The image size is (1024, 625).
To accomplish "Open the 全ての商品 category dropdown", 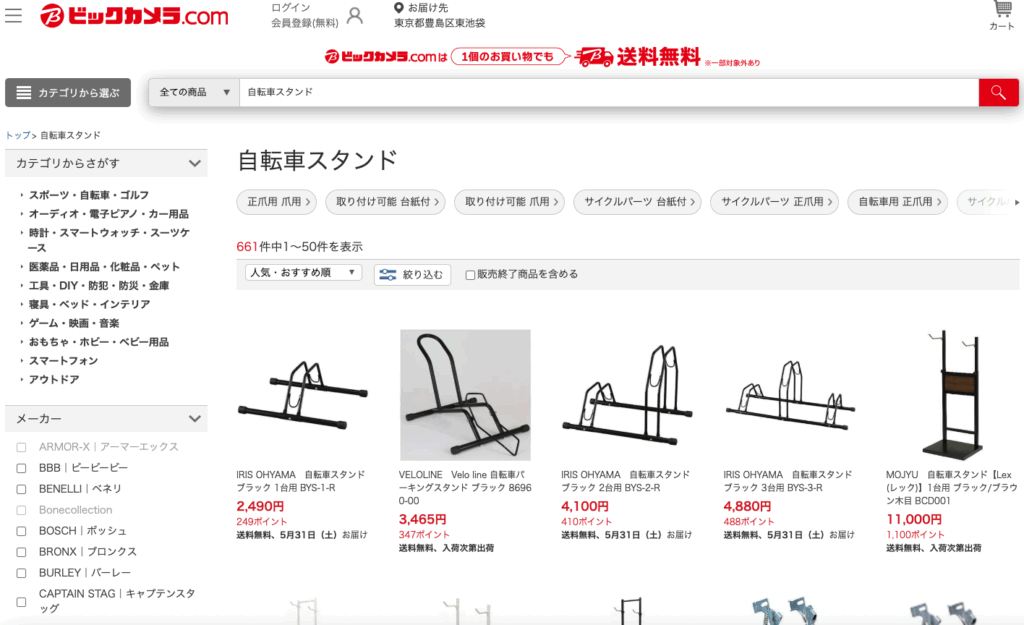I will (x=195, y=92).
